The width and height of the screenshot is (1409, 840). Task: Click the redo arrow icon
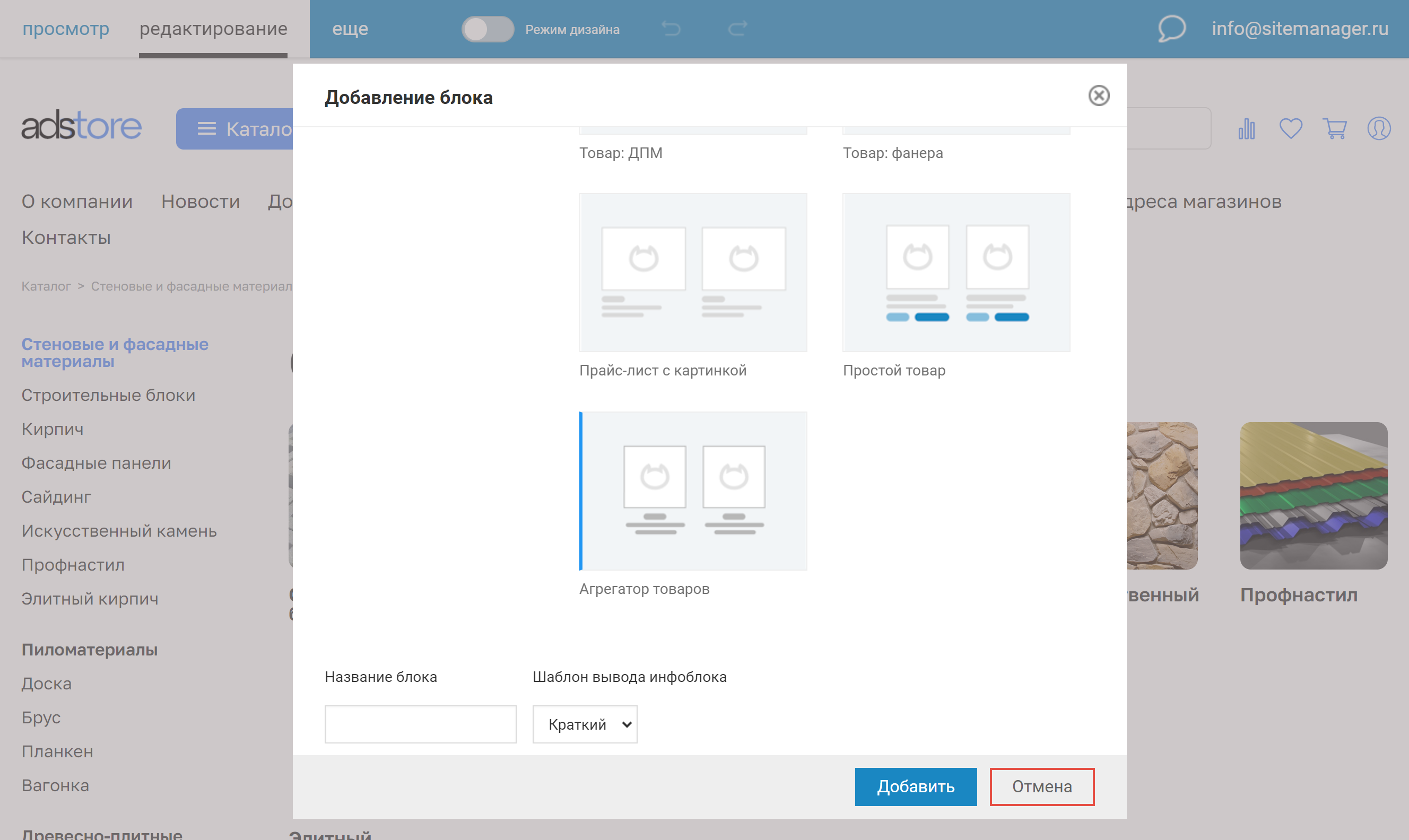tap(737, 29)
